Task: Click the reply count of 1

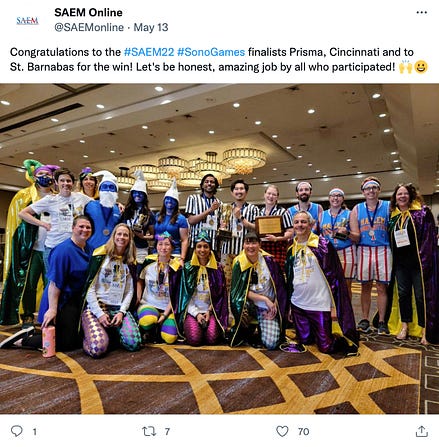Action: coord(34,432)
